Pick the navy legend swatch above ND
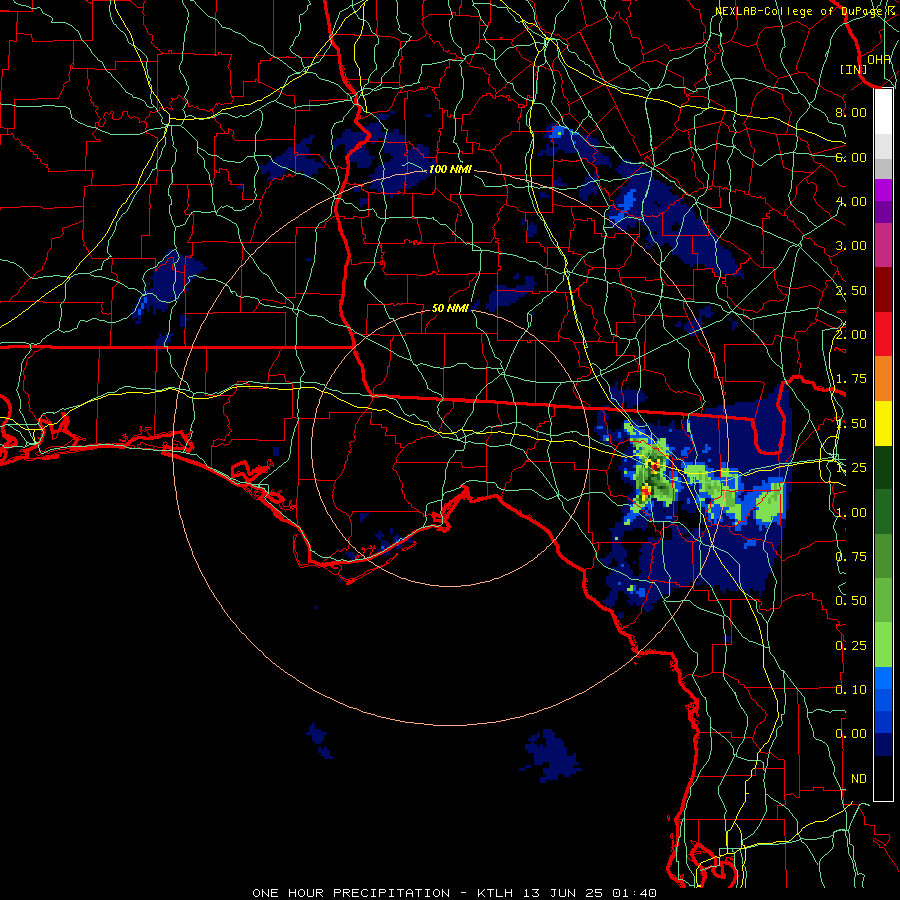This screenshot has width=900, height=900. (x=883, y=745)
